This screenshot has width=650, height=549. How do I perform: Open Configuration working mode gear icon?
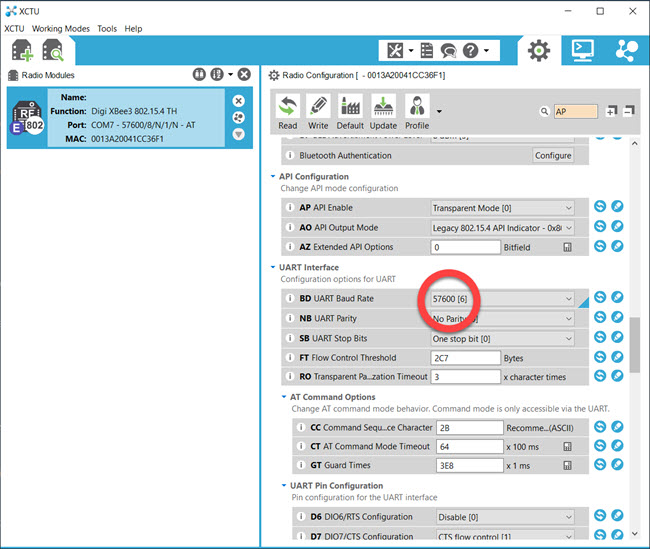(539, 49)
